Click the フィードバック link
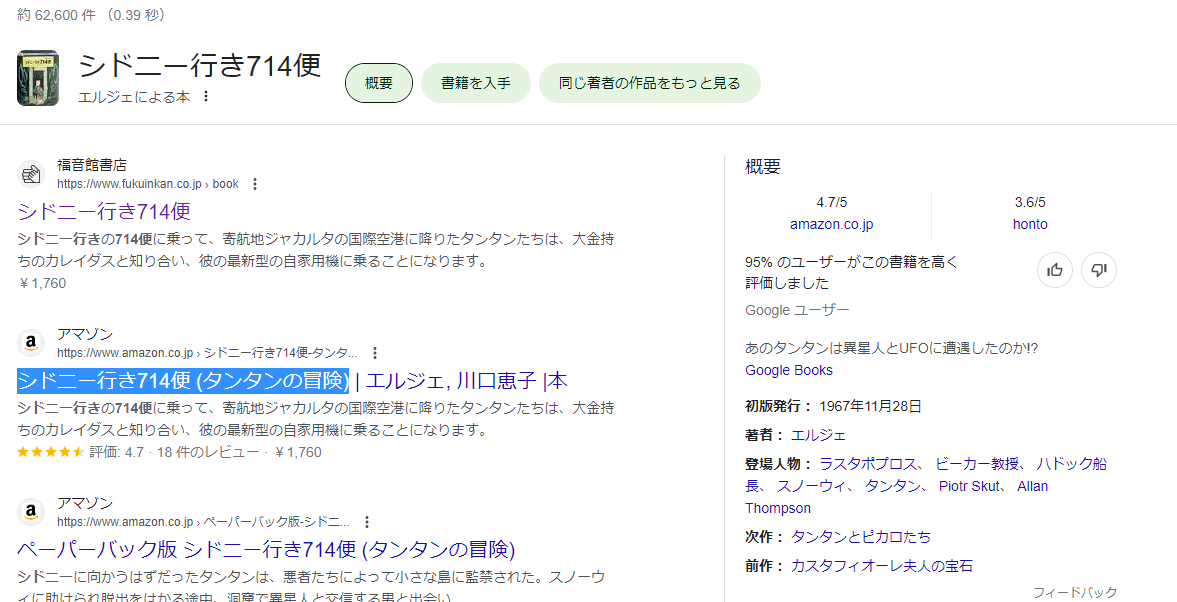This screenshot has width=1177, height=602. pyautogui.click(x=1075, y=592)
